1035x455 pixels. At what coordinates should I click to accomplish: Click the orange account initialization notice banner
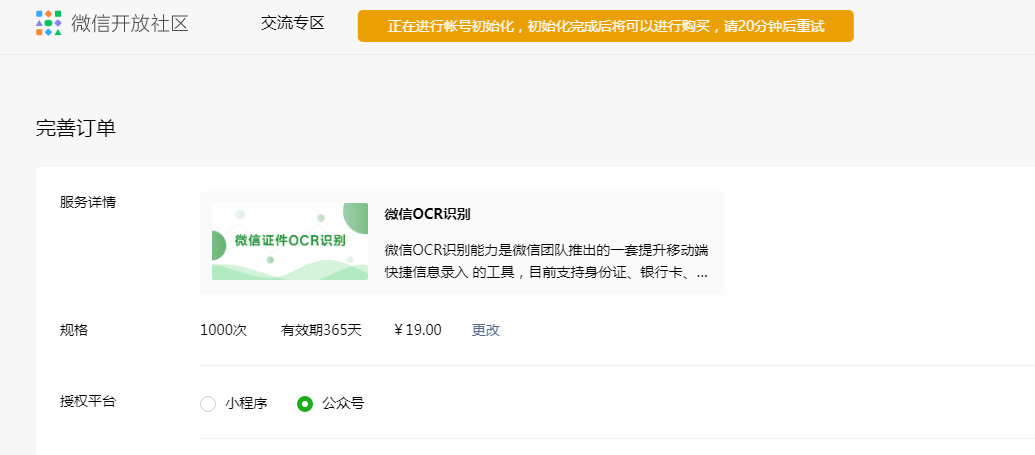click(605, 26)
